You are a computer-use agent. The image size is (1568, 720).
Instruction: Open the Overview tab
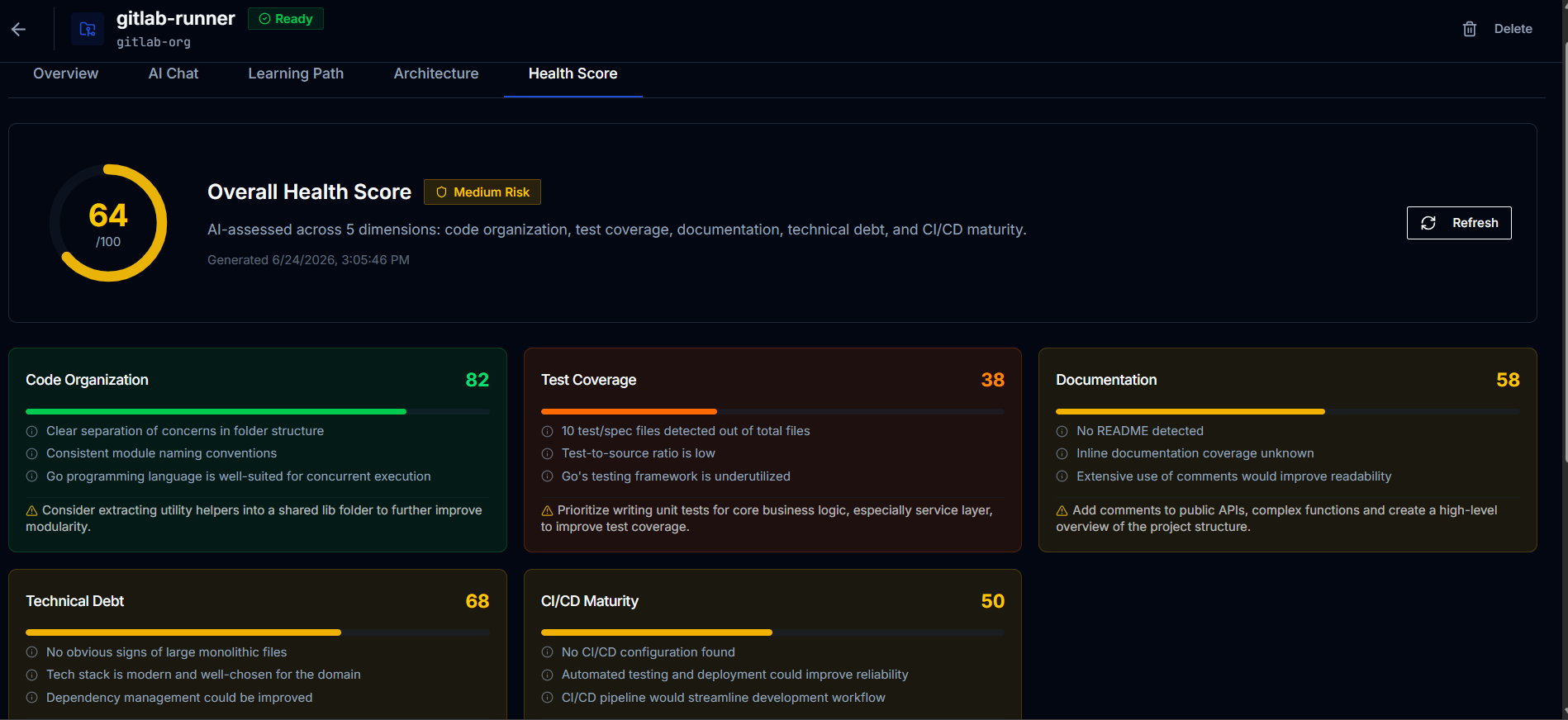(x=66, y=73)
